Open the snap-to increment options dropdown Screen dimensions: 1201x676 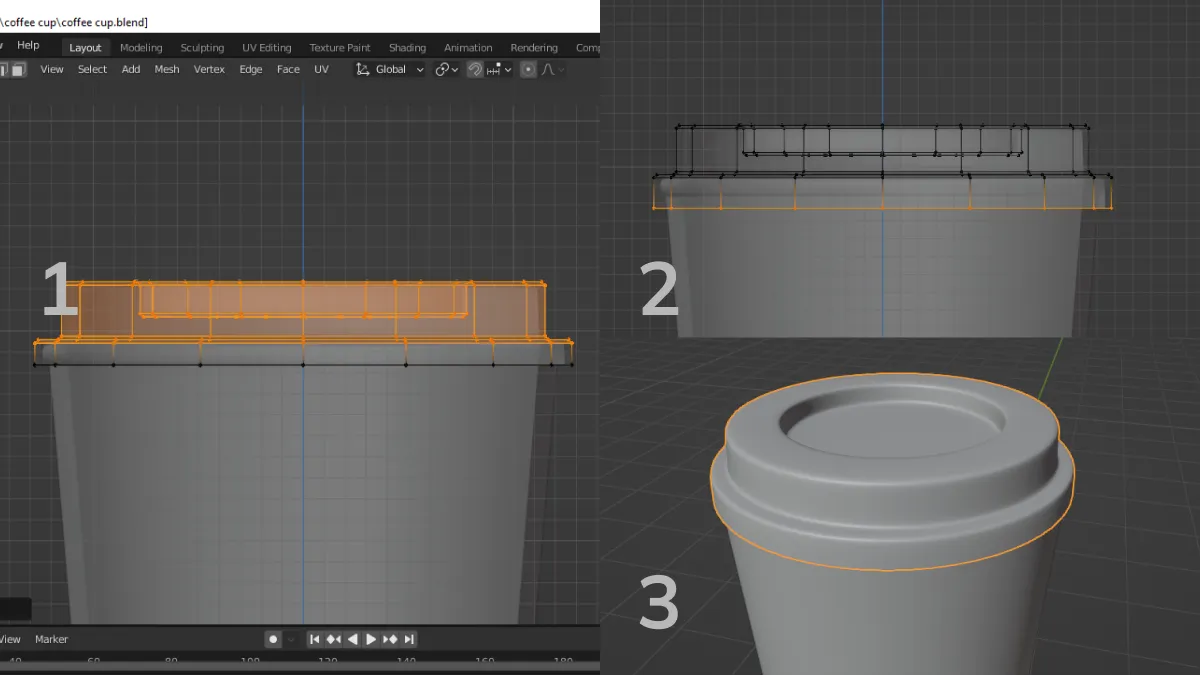click(500, 70)
